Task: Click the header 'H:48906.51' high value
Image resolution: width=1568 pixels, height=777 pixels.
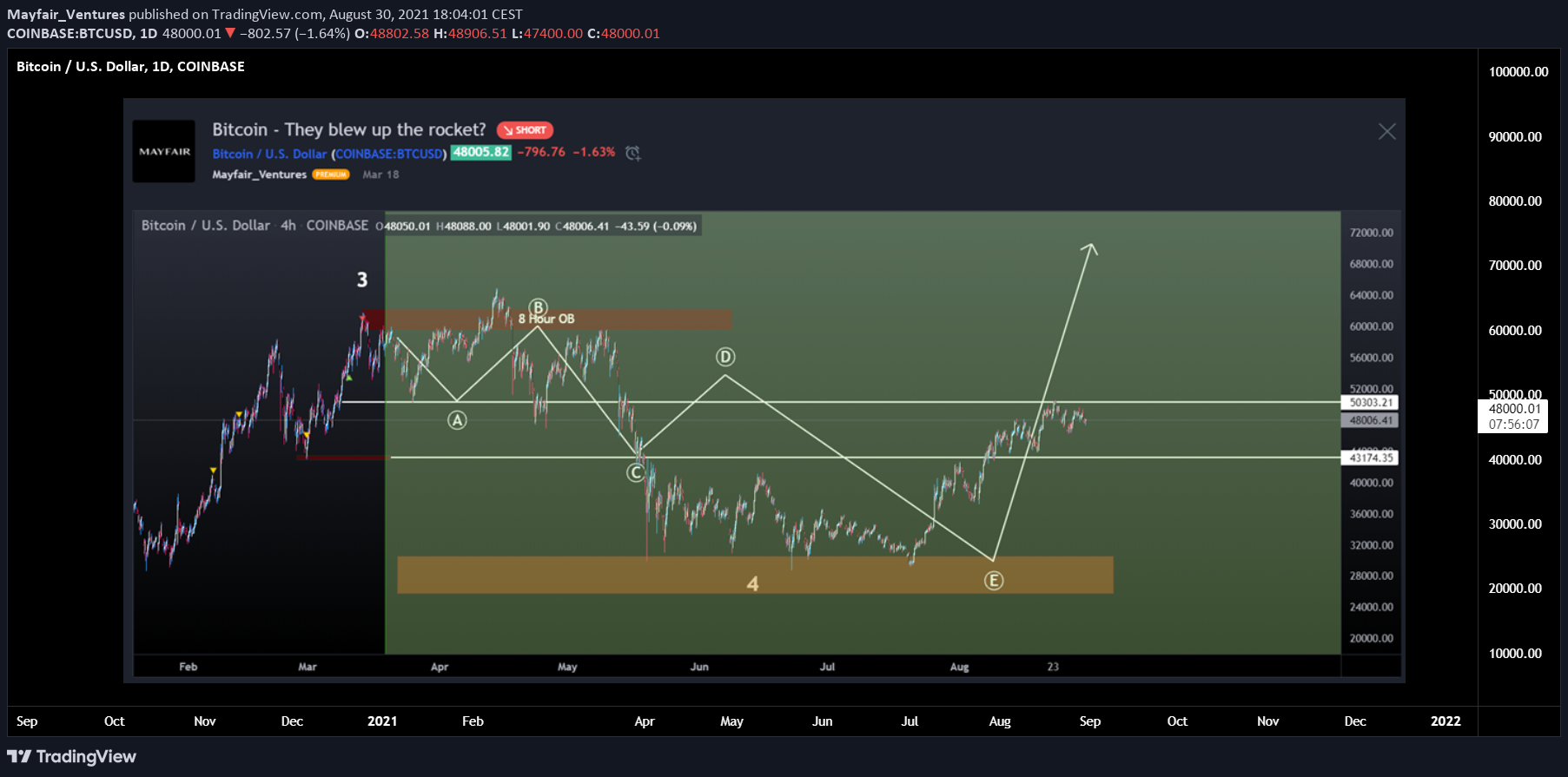Action: tap(470, 33)
